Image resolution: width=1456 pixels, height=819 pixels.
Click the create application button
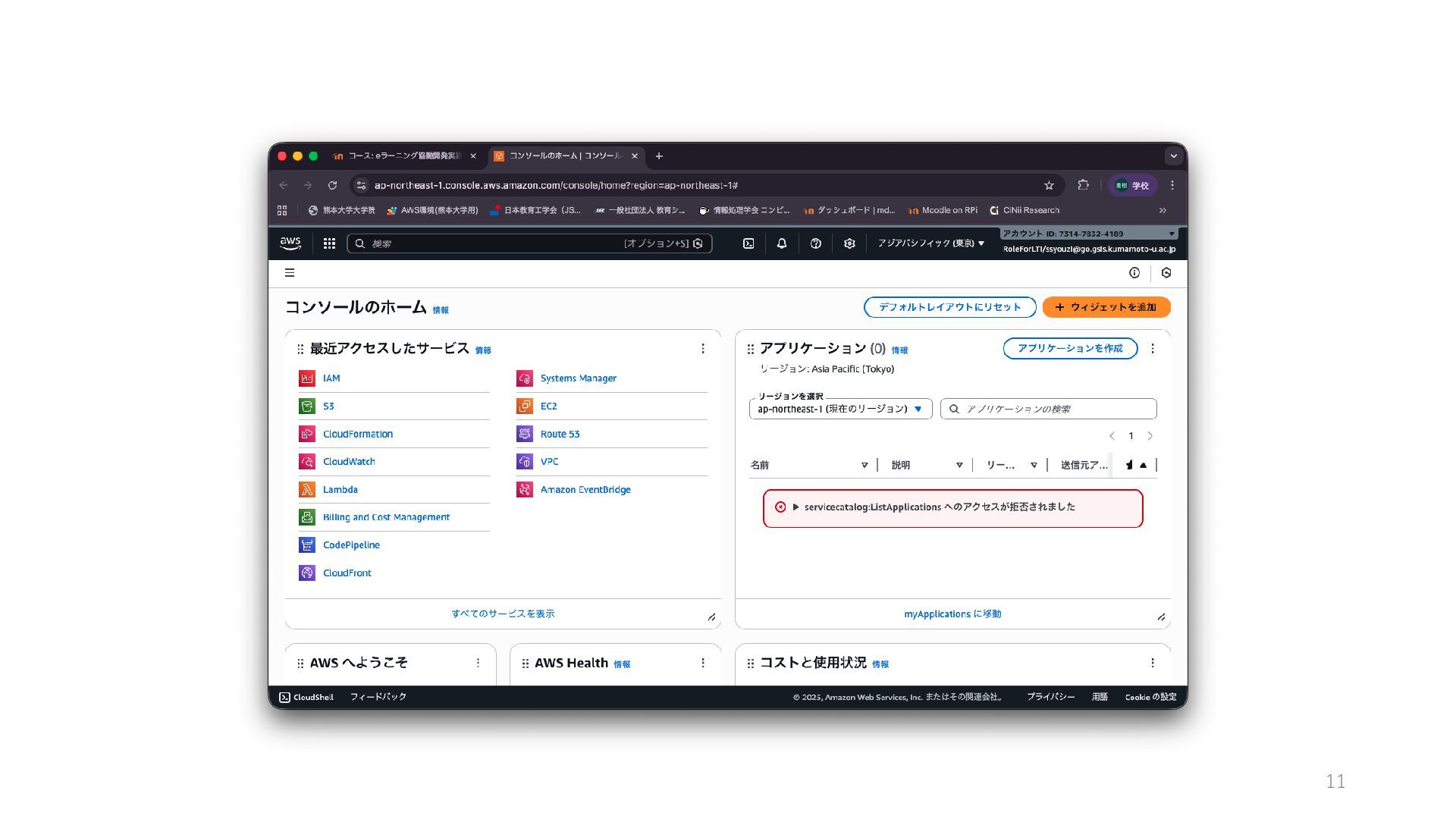1069,349
